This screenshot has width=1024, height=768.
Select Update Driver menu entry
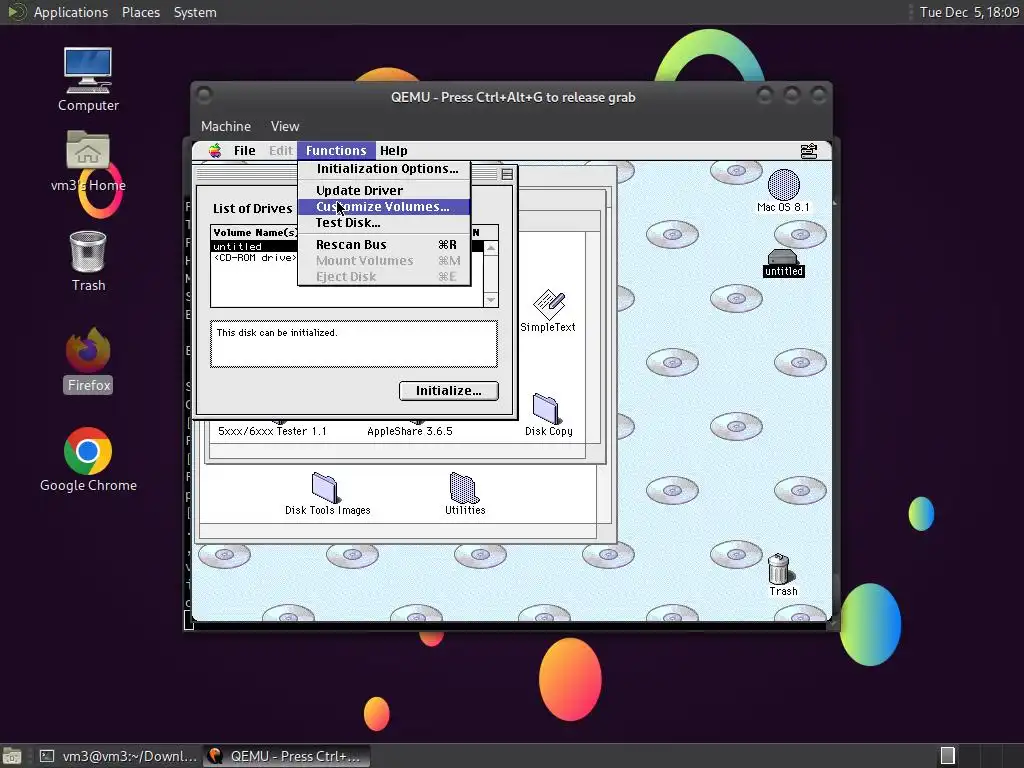pos(384,191)
